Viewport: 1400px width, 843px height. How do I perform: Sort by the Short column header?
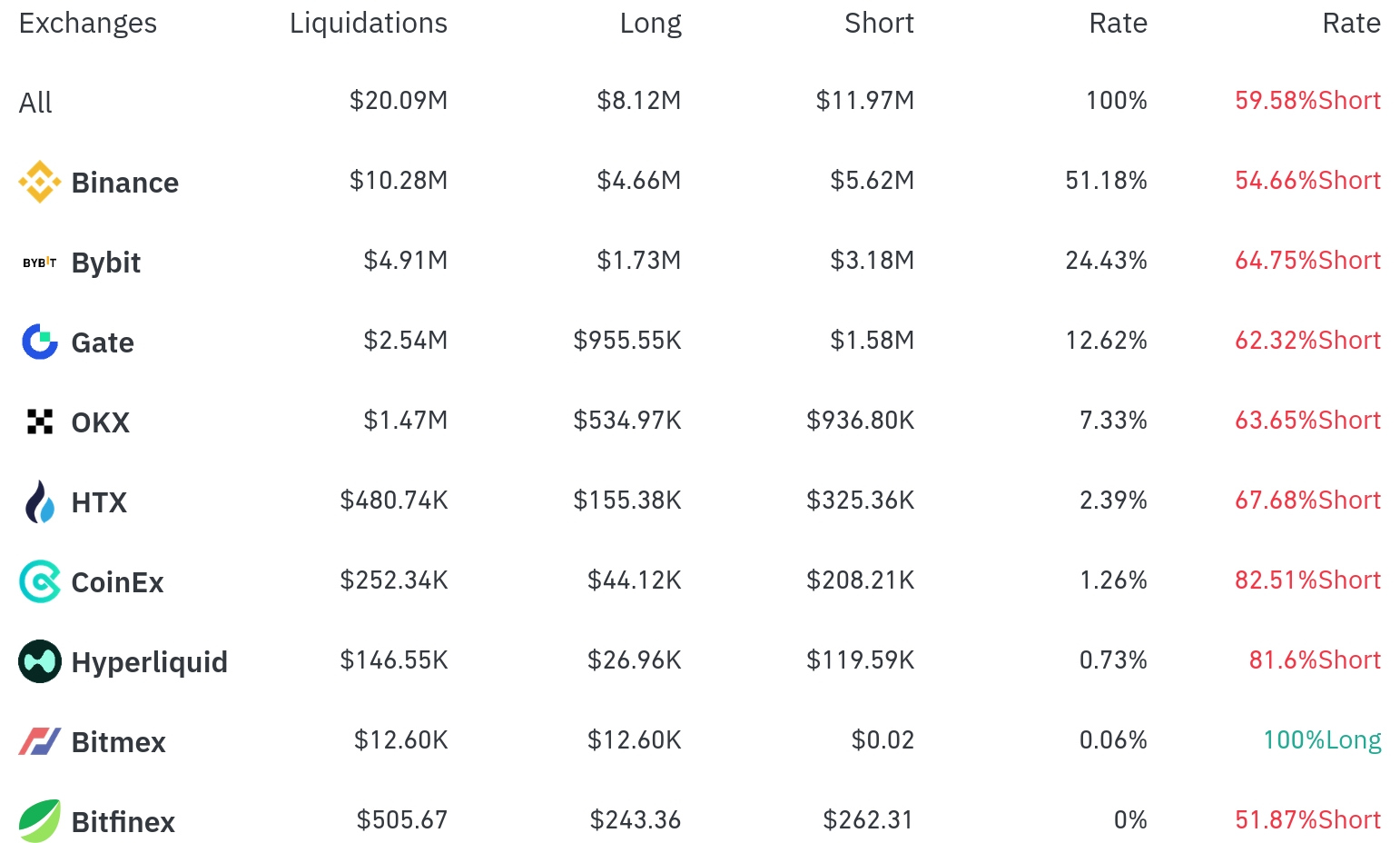pyautogui.click(x=879, y=23)
